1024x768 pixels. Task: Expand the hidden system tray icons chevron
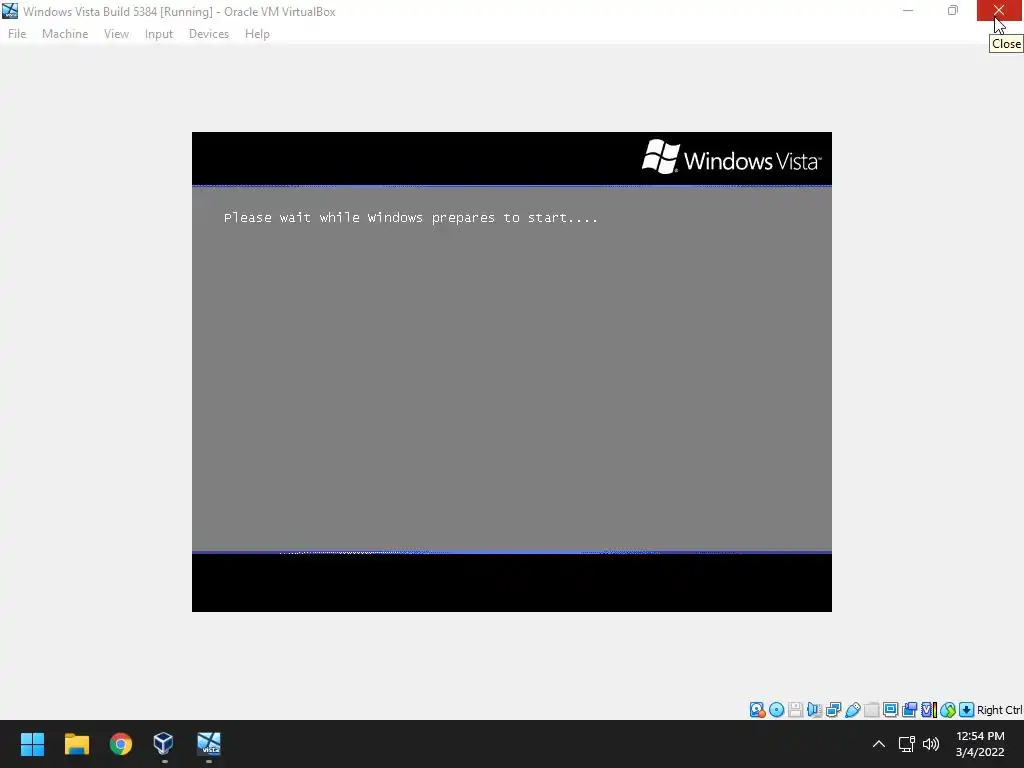click(x=879, y=744)
